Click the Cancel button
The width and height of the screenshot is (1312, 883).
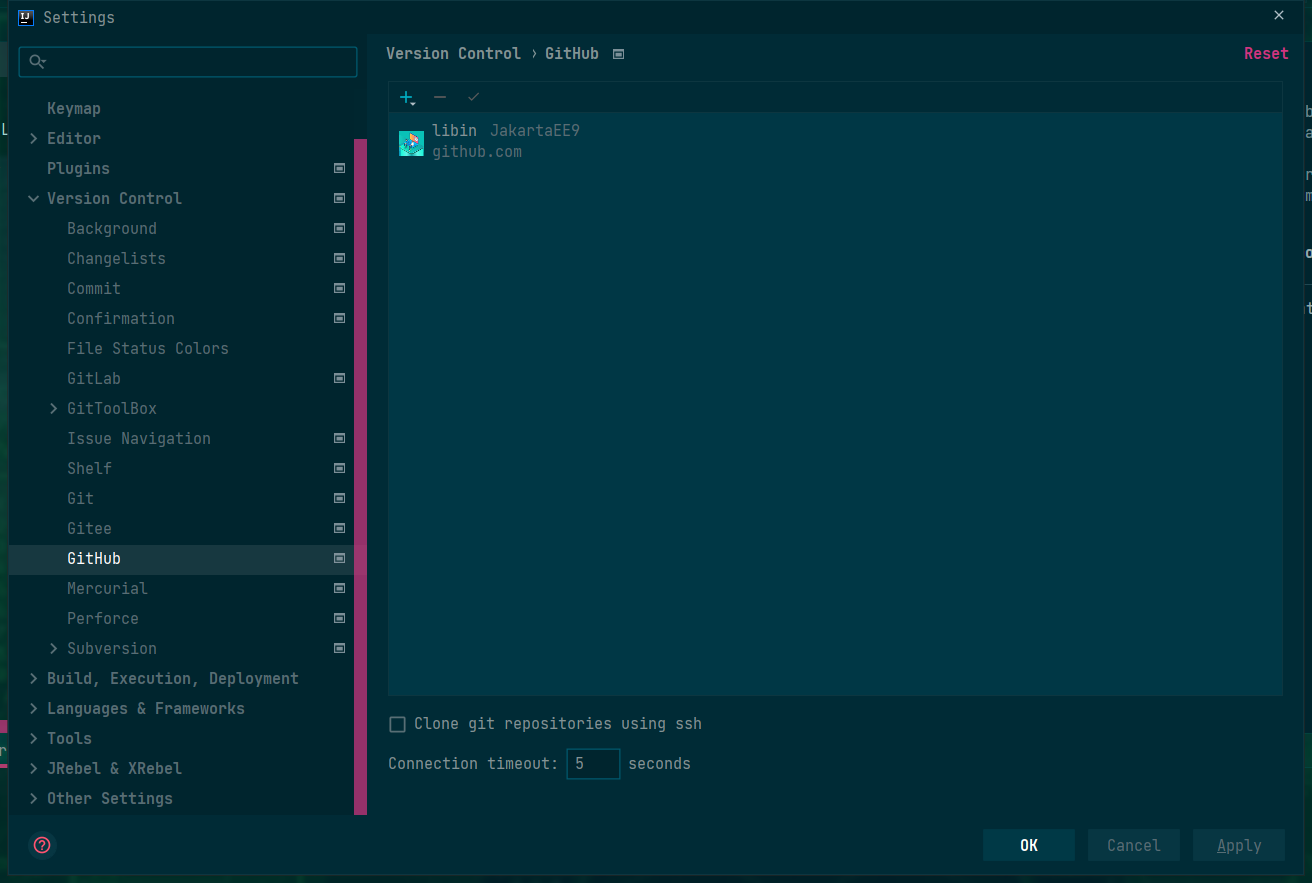[1134, 845]
